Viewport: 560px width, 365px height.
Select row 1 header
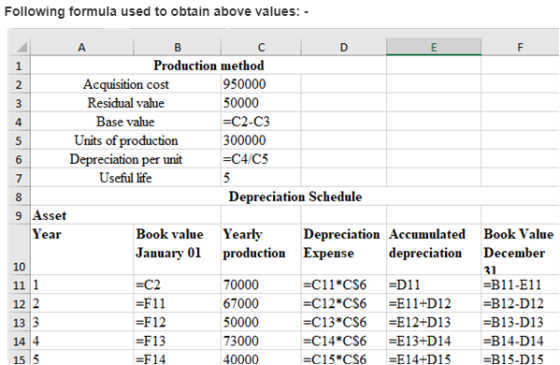19,65
